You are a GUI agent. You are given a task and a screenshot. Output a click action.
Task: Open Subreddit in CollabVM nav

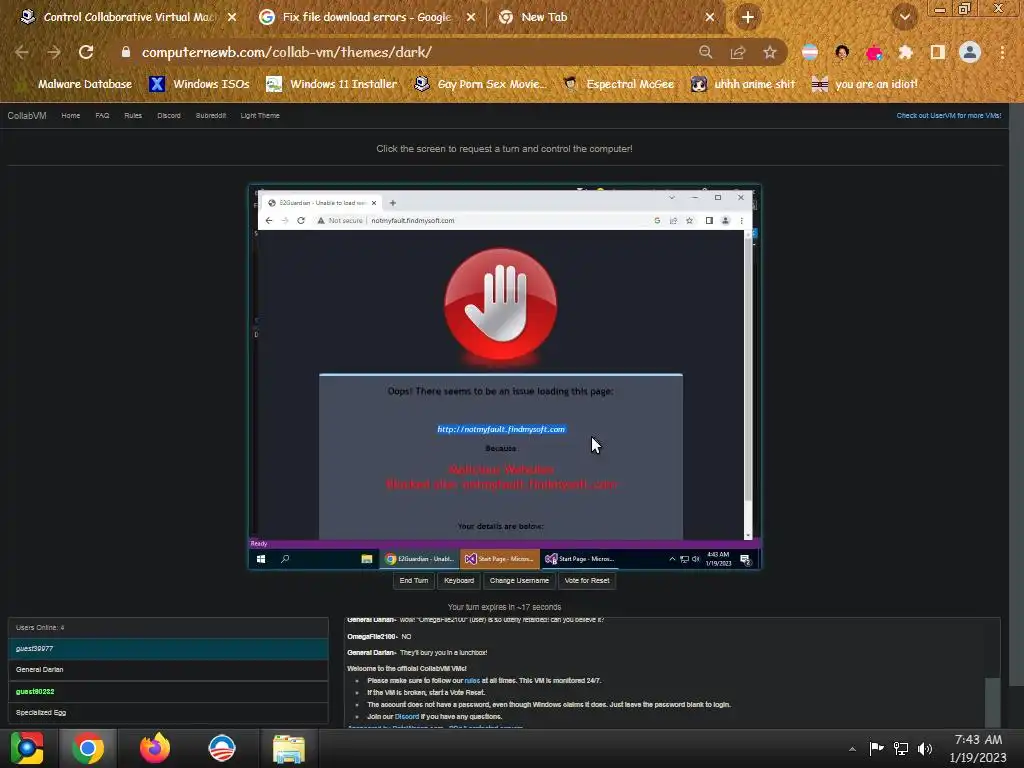pyautogui.click(x=210, y=116)
